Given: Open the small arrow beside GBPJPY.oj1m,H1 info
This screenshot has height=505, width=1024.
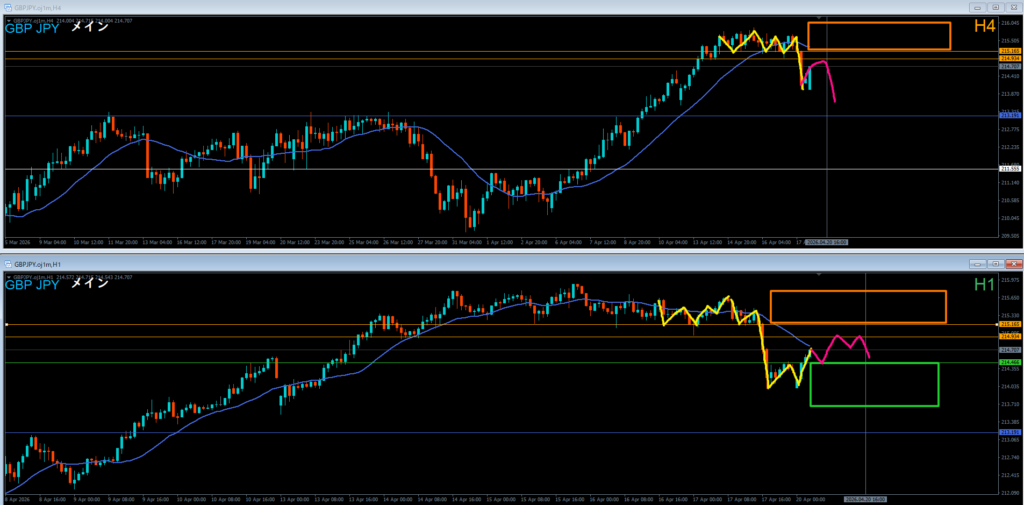Looking at the screenshot, I should (8, 277).
